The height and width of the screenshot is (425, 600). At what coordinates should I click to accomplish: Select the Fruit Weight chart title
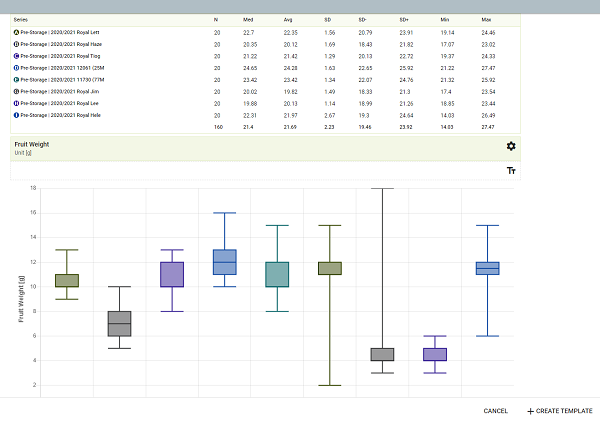tap(32, 144)
